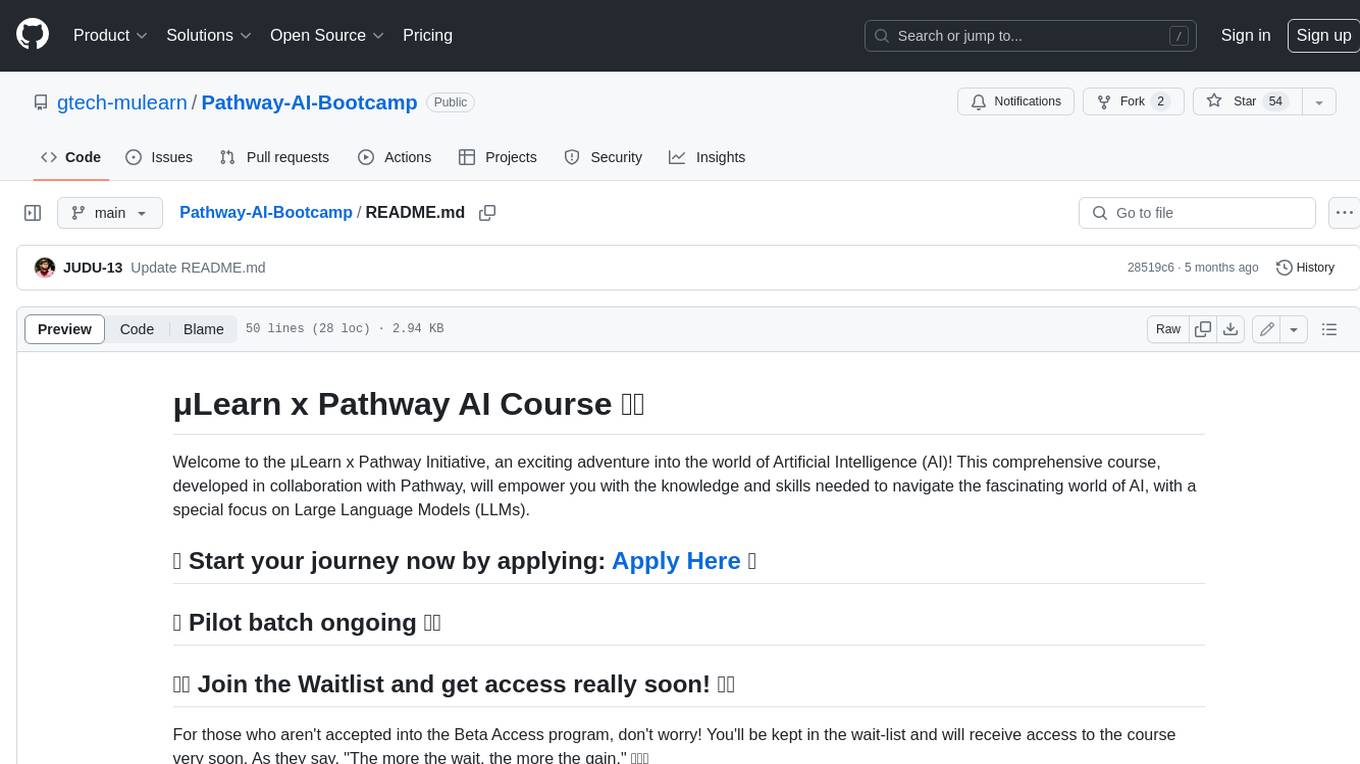Switch to the Projects tab
The image size is (1360, 764).
[x=498, y=157]
